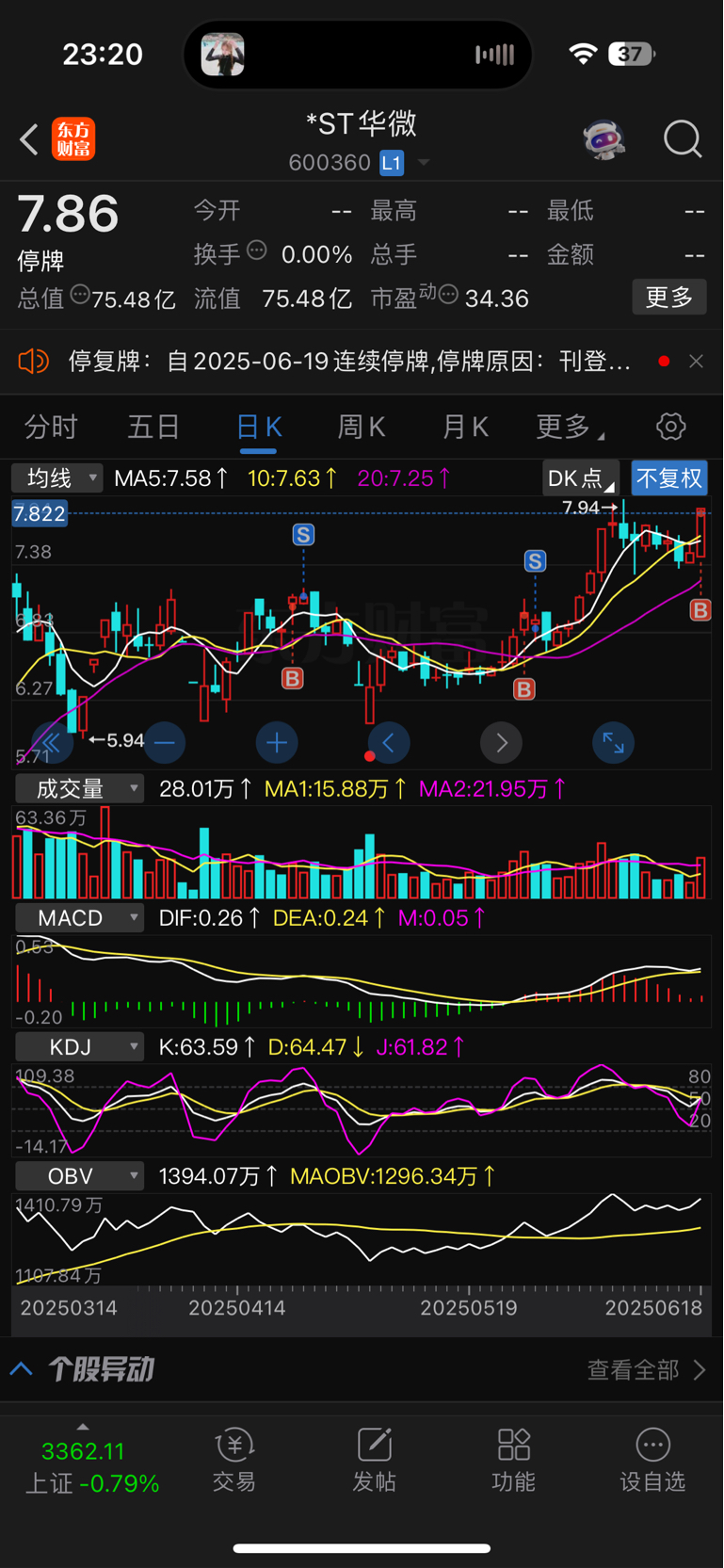The width and height of the screenshot is (724, 1568).
Task: Tap the S sell marker in May
Action: point(535,561)
